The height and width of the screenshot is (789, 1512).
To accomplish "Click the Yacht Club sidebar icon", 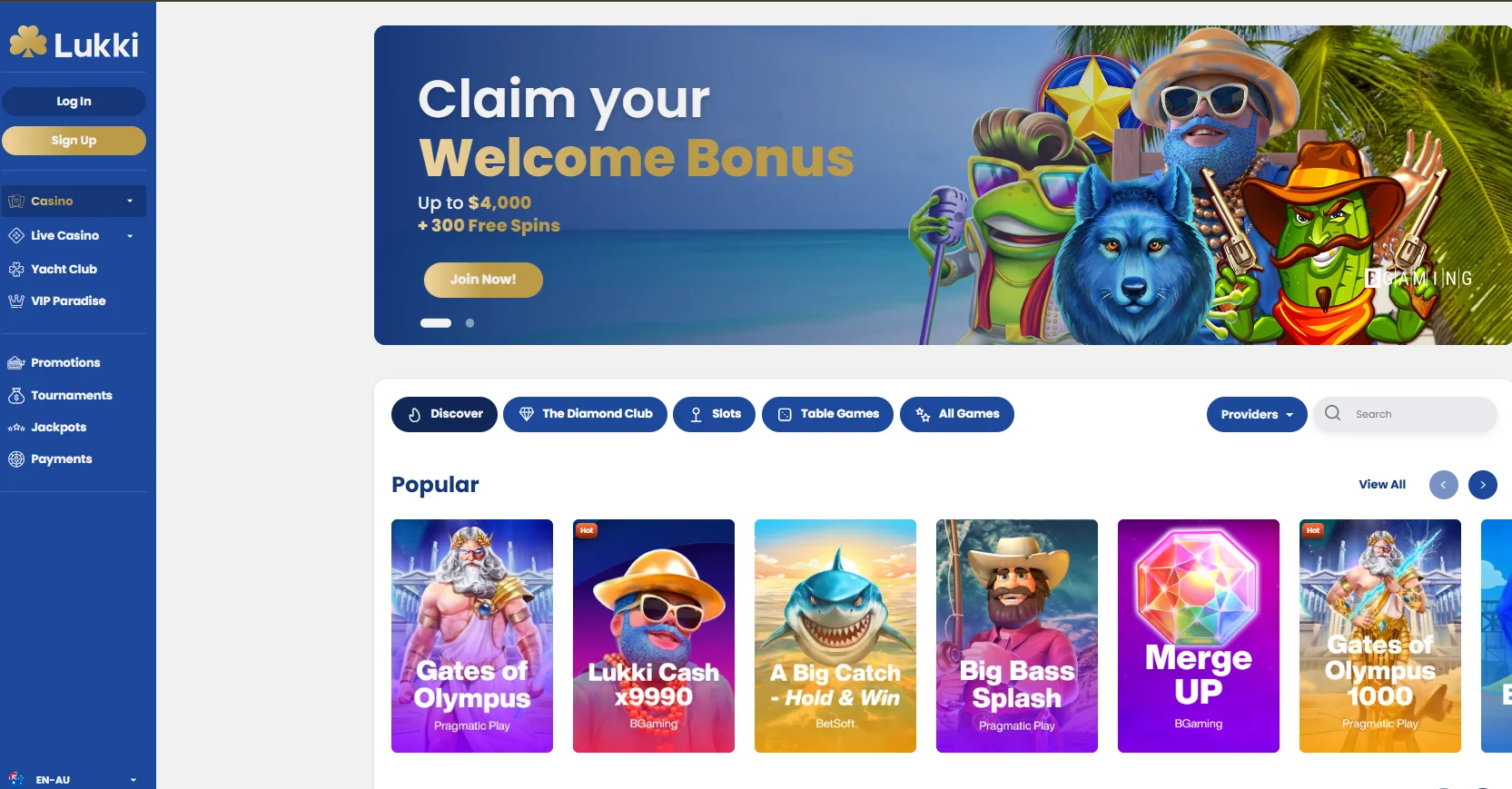I will [x=16, y=269].
